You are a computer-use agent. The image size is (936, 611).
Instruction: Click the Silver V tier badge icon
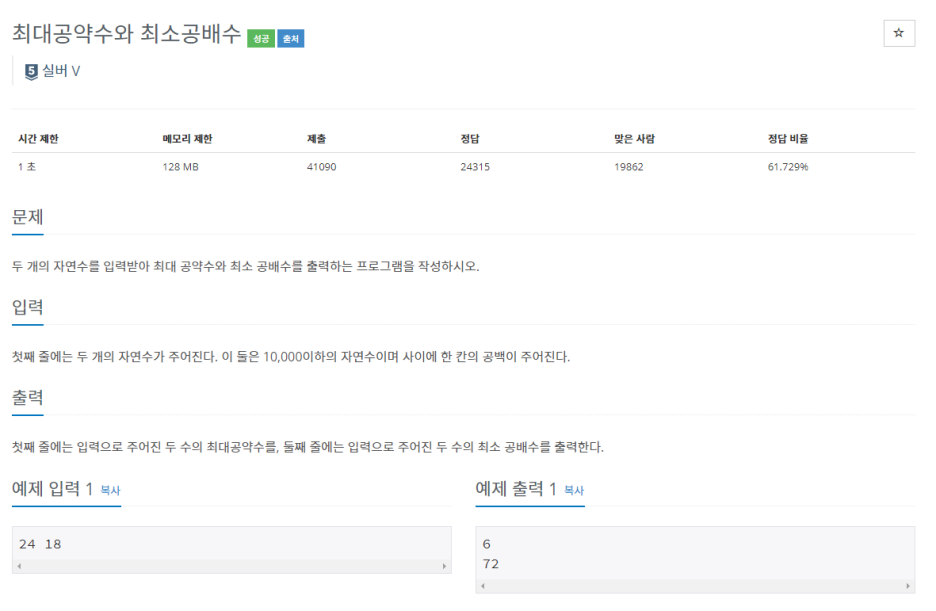[31, 72]
